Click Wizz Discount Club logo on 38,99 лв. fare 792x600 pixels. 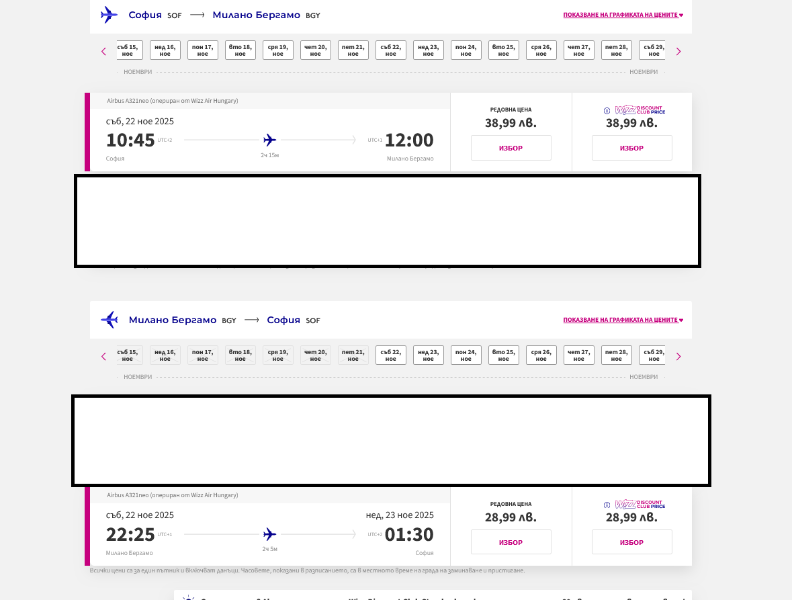[634, 110]
